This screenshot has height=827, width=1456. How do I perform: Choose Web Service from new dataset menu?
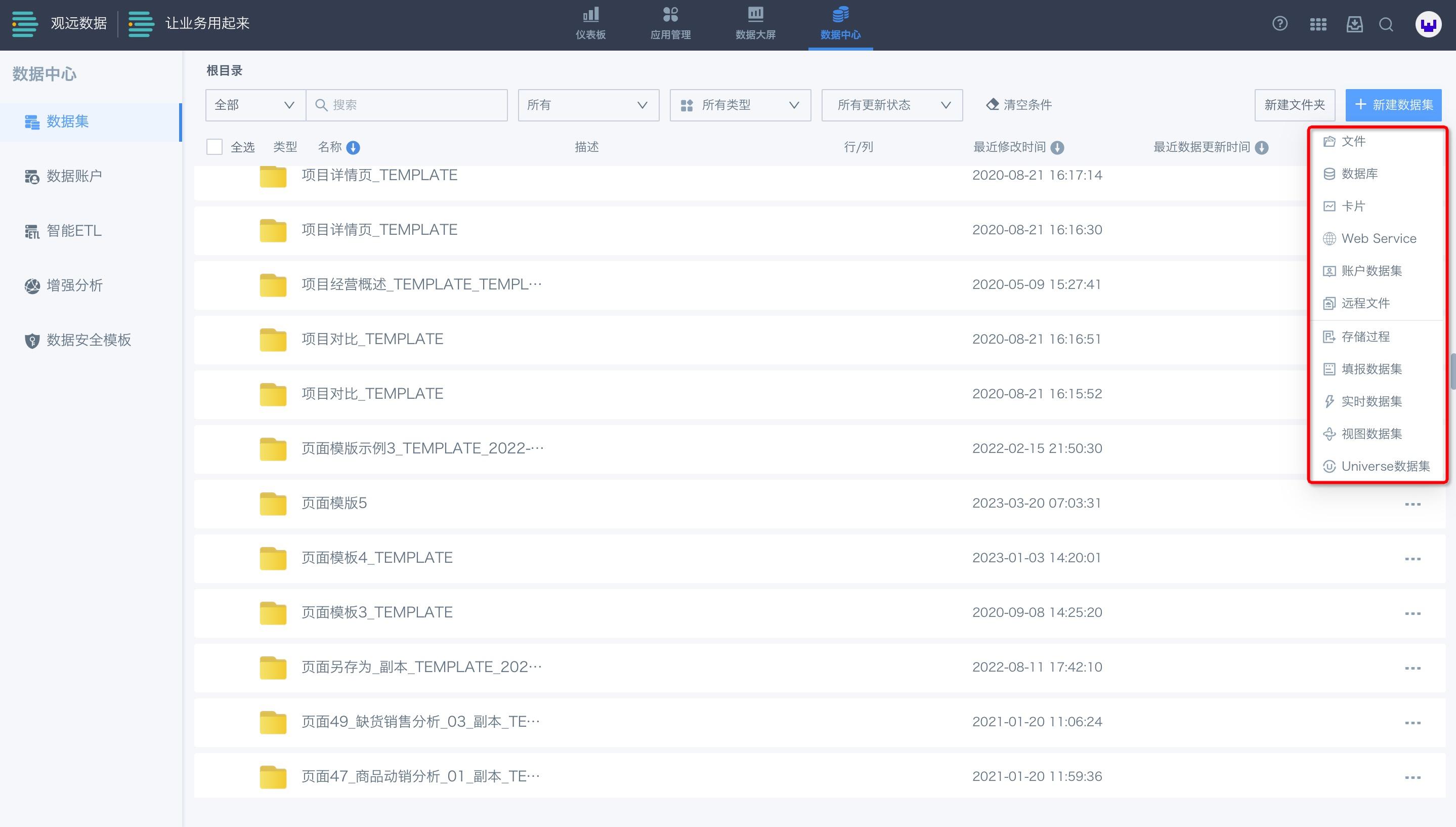tap(1378, 238)
